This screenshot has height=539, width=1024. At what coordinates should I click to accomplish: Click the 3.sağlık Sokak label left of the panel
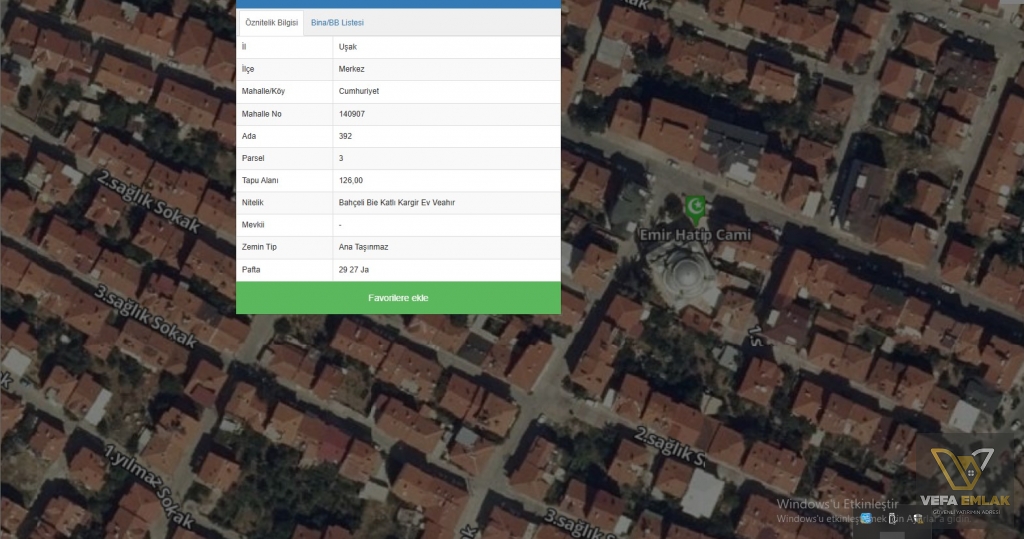145,316
